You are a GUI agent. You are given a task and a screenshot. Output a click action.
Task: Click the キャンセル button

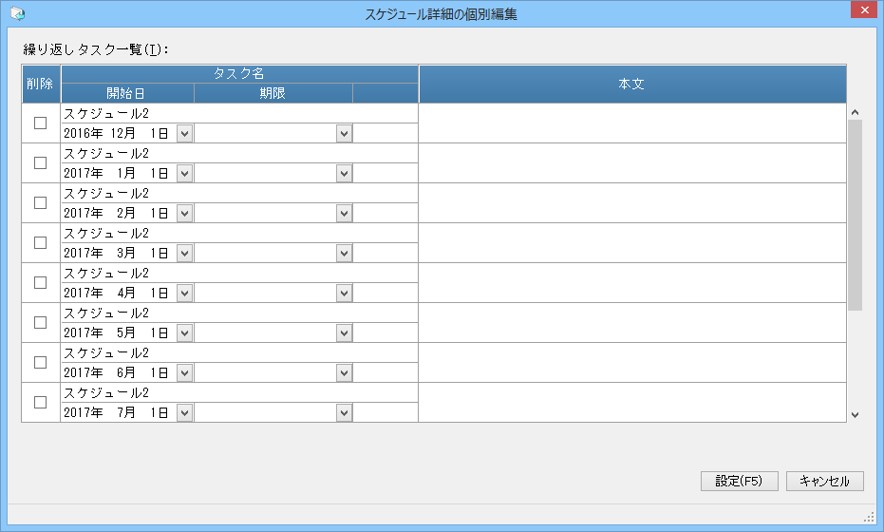(x=825, y=481)
